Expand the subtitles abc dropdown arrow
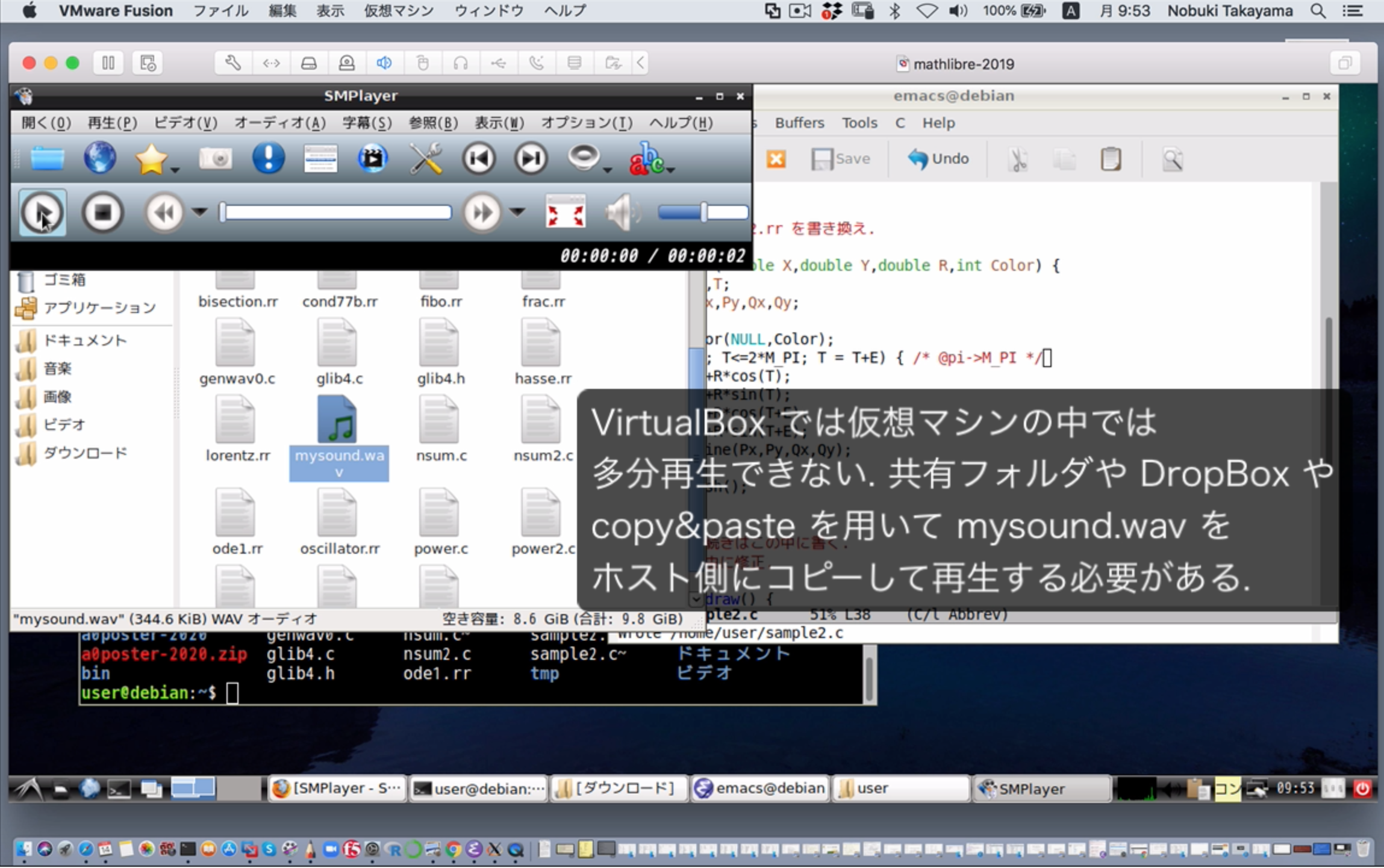The height and width of the screenshot is (868, 1384). 671,170
